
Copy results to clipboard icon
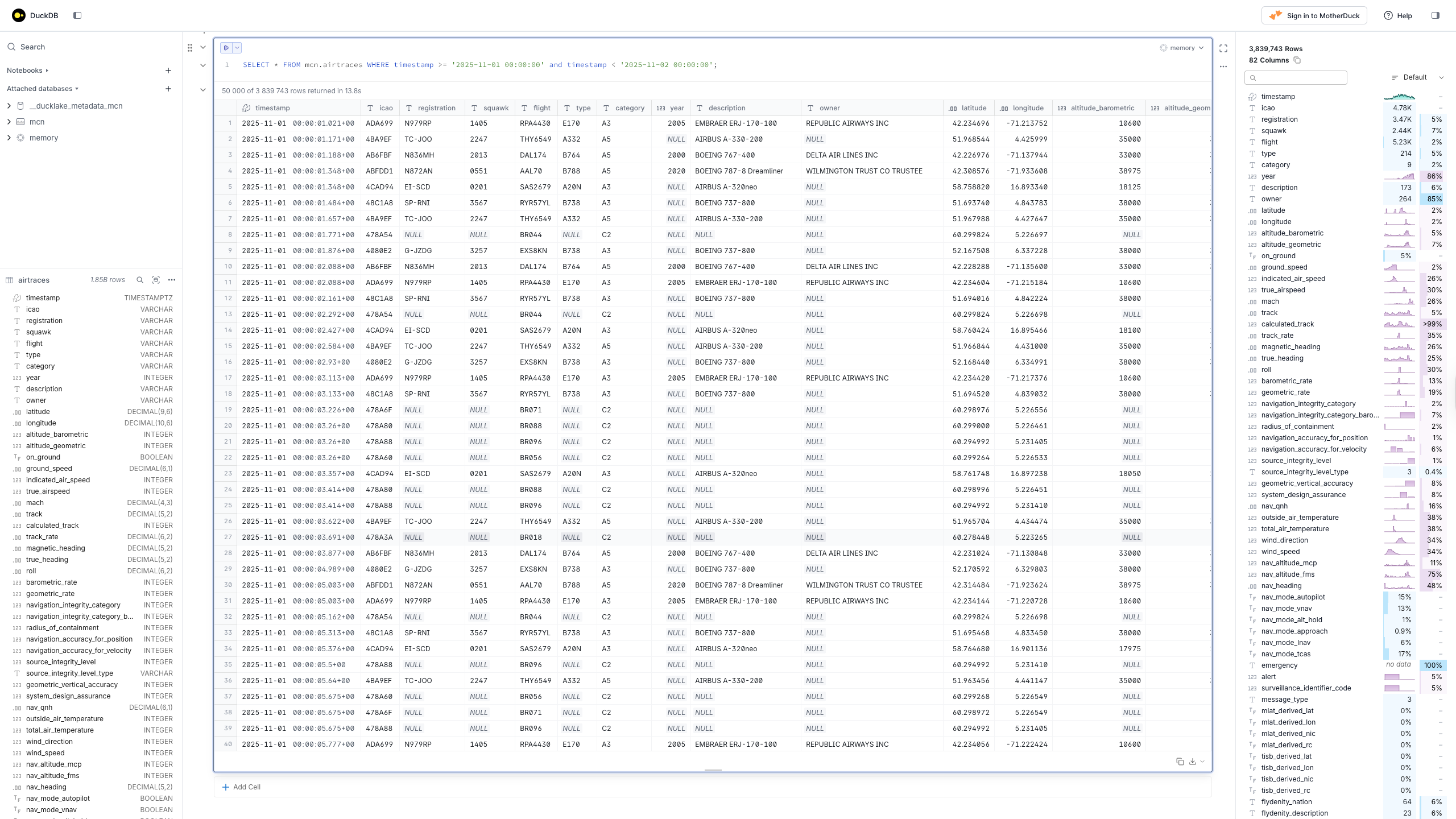(x=1180, y=762)
